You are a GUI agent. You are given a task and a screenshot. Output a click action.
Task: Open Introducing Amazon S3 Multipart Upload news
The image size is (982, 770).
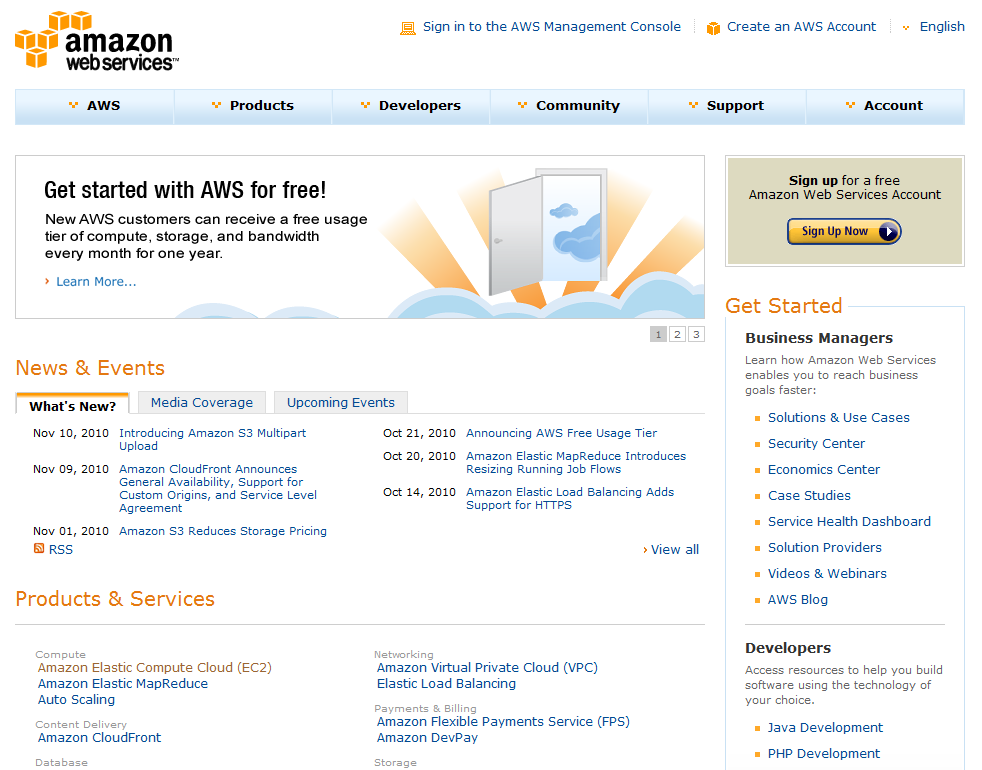point(212,439)
